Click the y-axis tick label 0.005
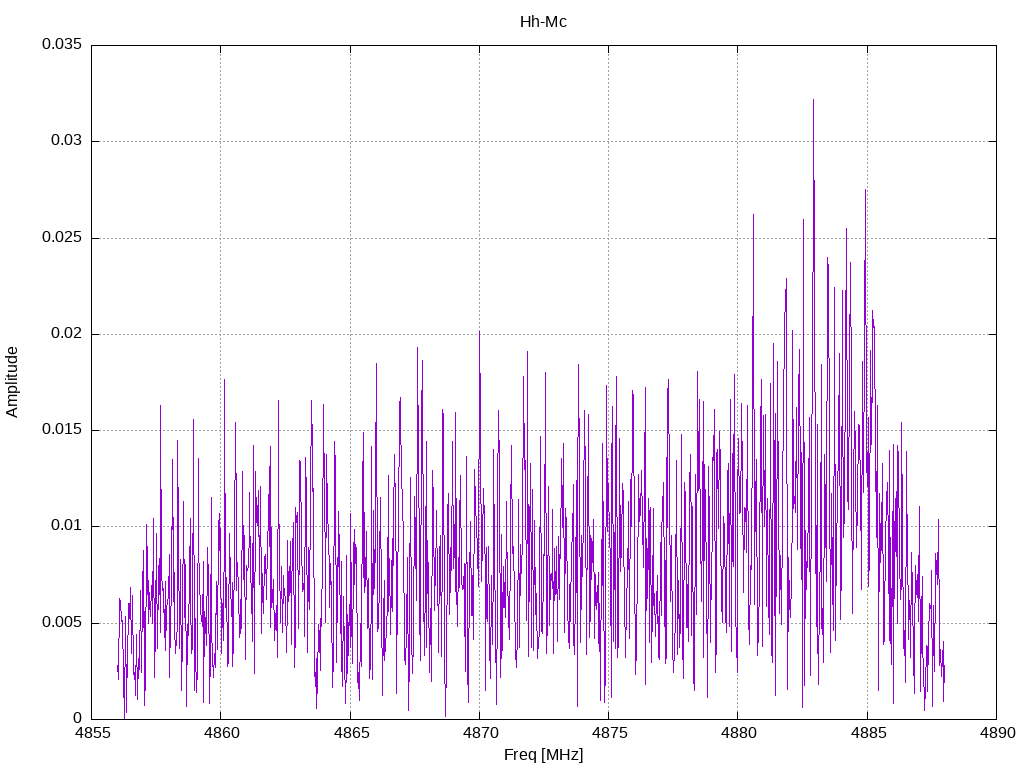Screen dimensions: 1024x768 (62, 622)
